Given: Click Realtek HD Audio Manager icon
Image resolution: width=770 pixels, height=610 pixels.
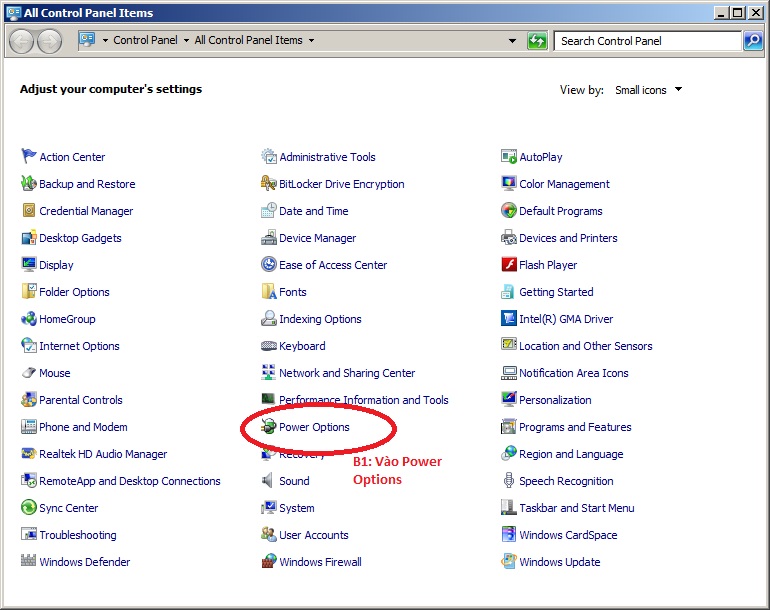Looking at the screenshot, I should (28, 453).
